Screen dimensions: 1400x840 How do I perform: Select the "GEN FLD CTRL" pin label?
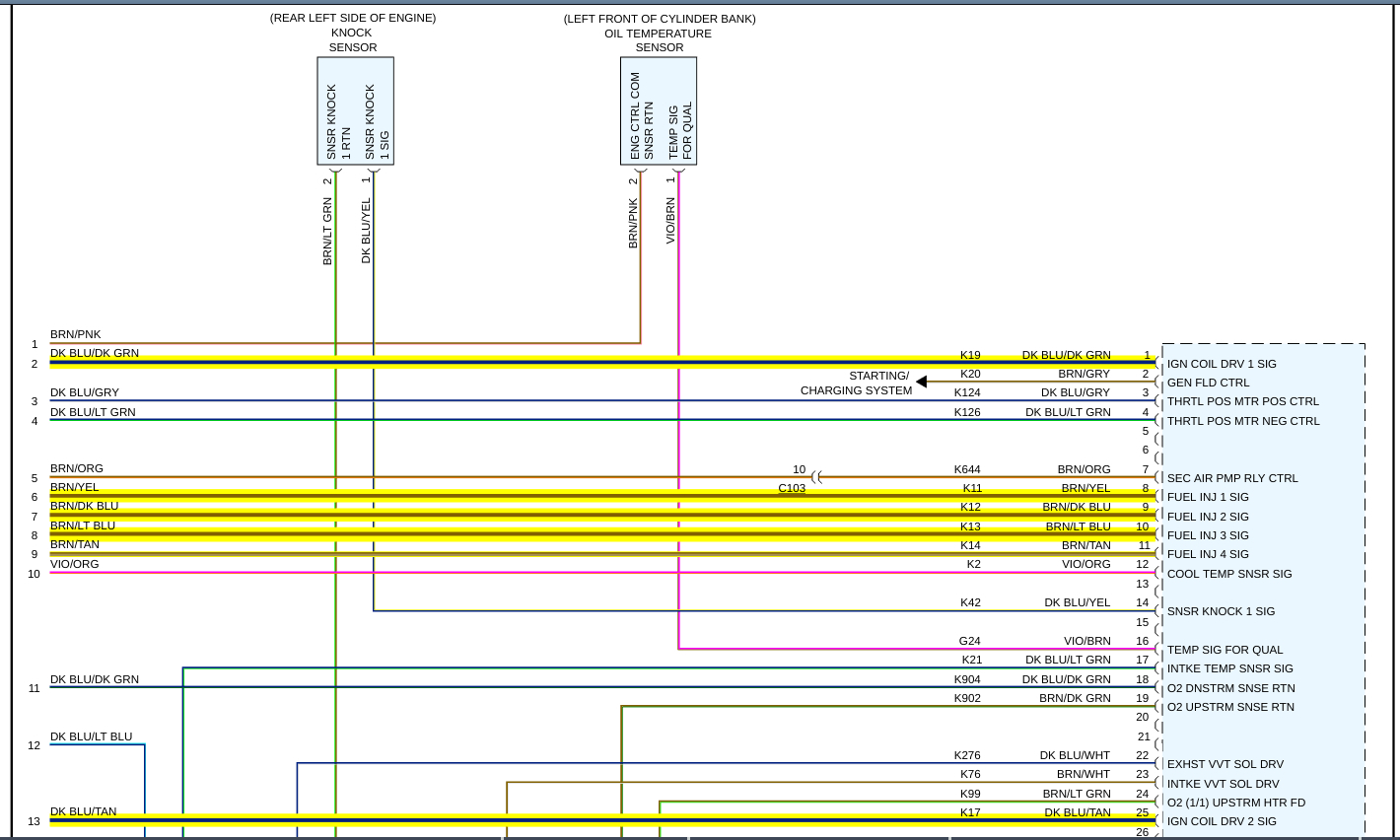(1208, 383)
